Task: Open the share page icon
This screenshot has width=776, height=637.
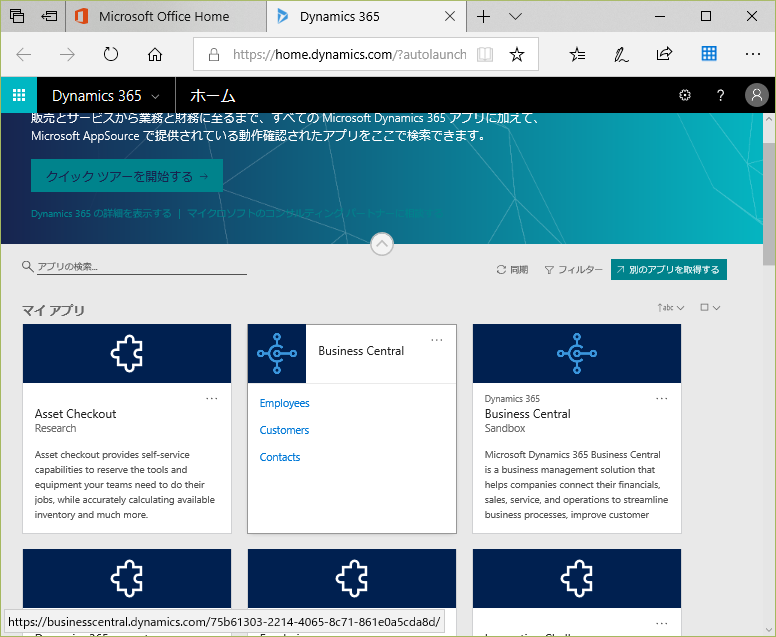Action: [x=664, y=53]
